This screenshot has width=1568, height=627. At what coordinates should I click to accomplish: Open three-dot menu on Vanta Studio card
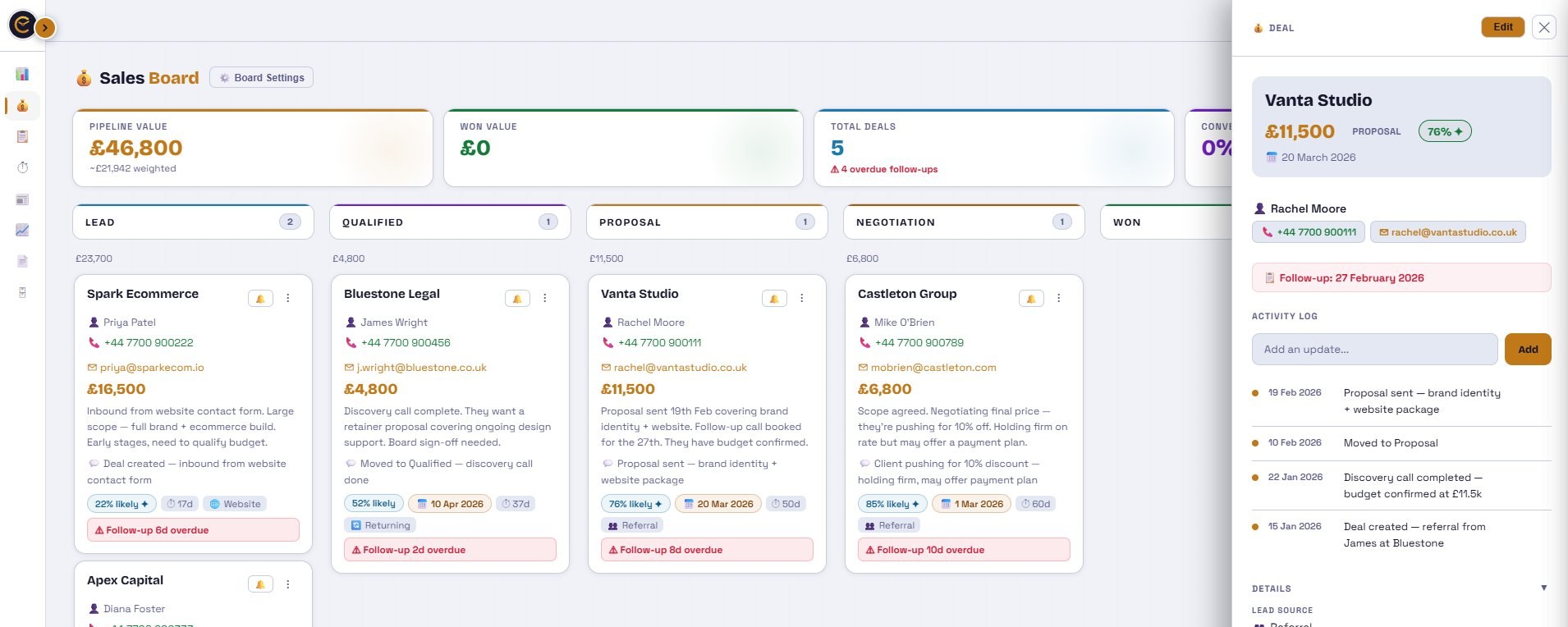(802, 298)
